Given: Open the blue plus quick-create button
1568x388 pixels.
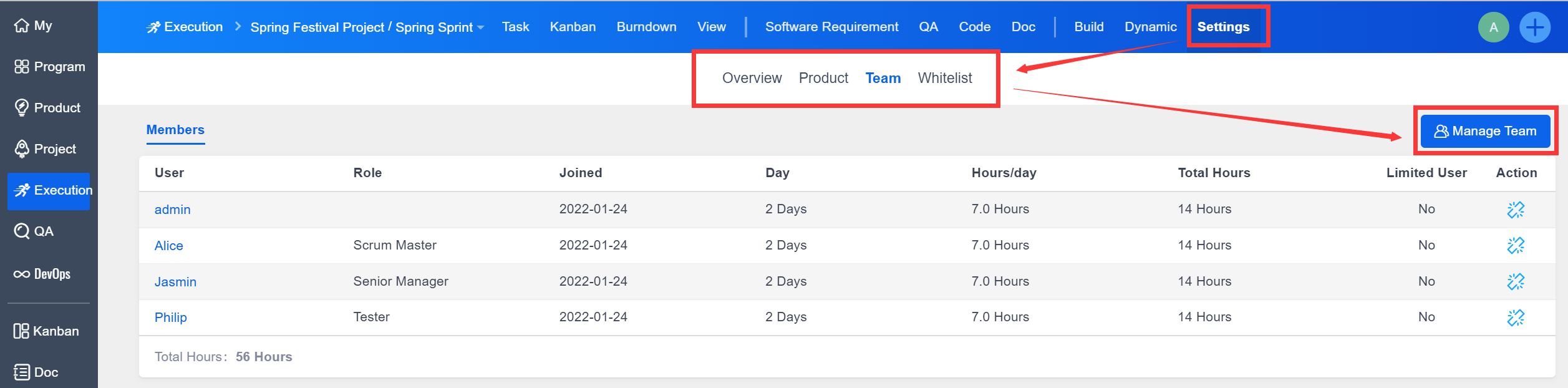Looking at the screenshot, I should point(1534,27).
